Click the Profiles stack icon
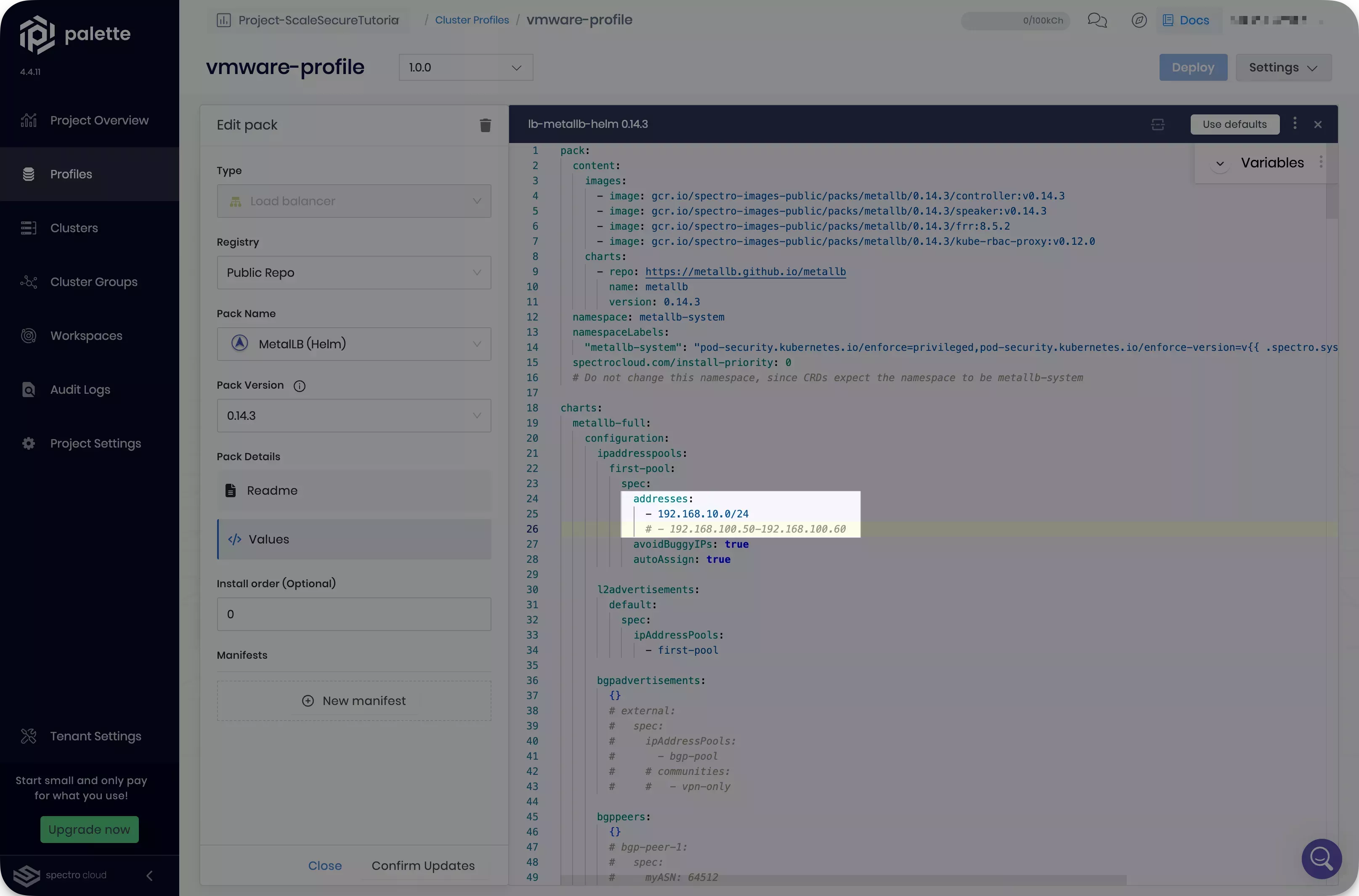 point(29,174)
